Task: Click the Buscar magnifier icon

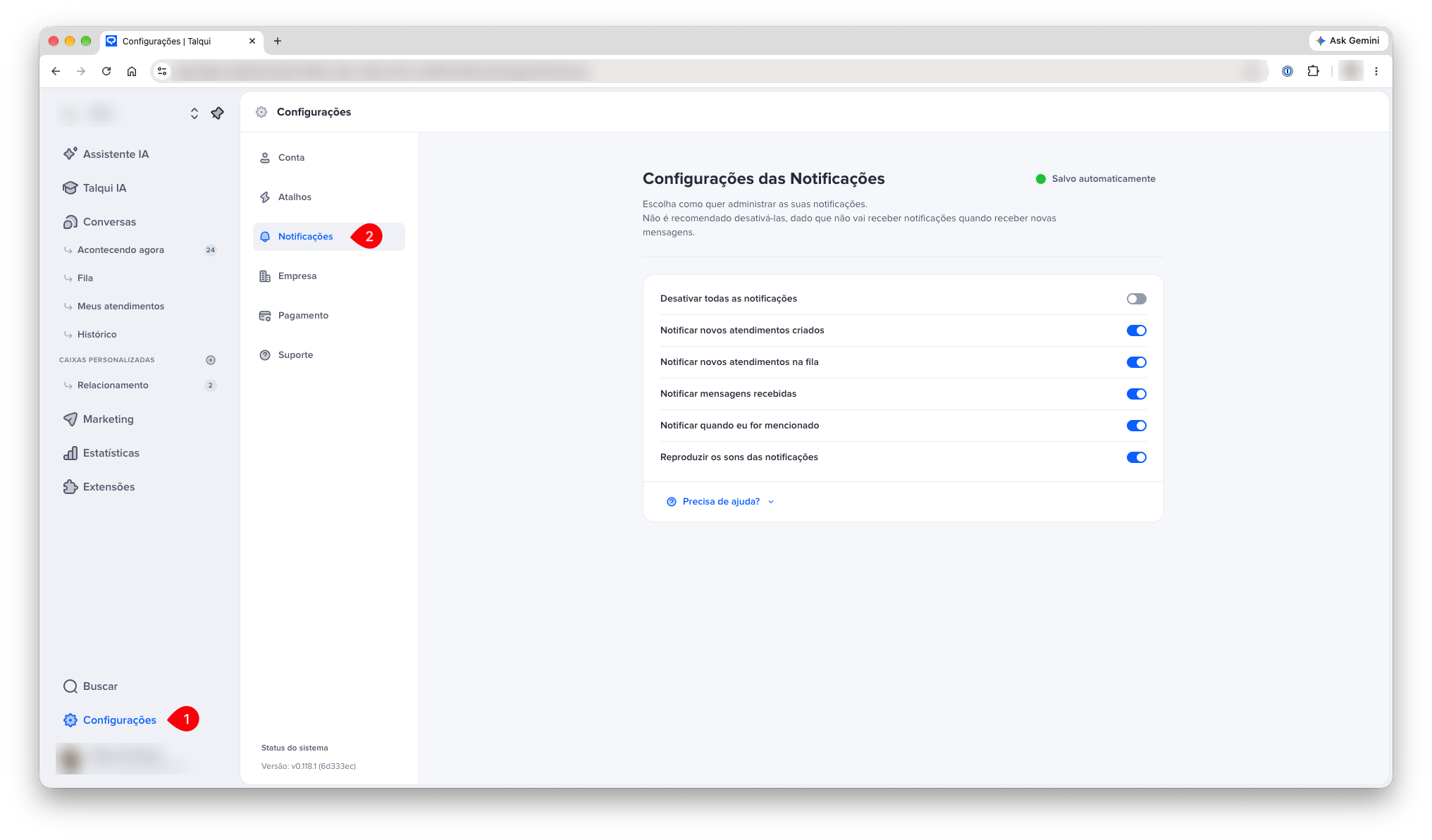Action: pyautogui.click(x=70, y=686)
